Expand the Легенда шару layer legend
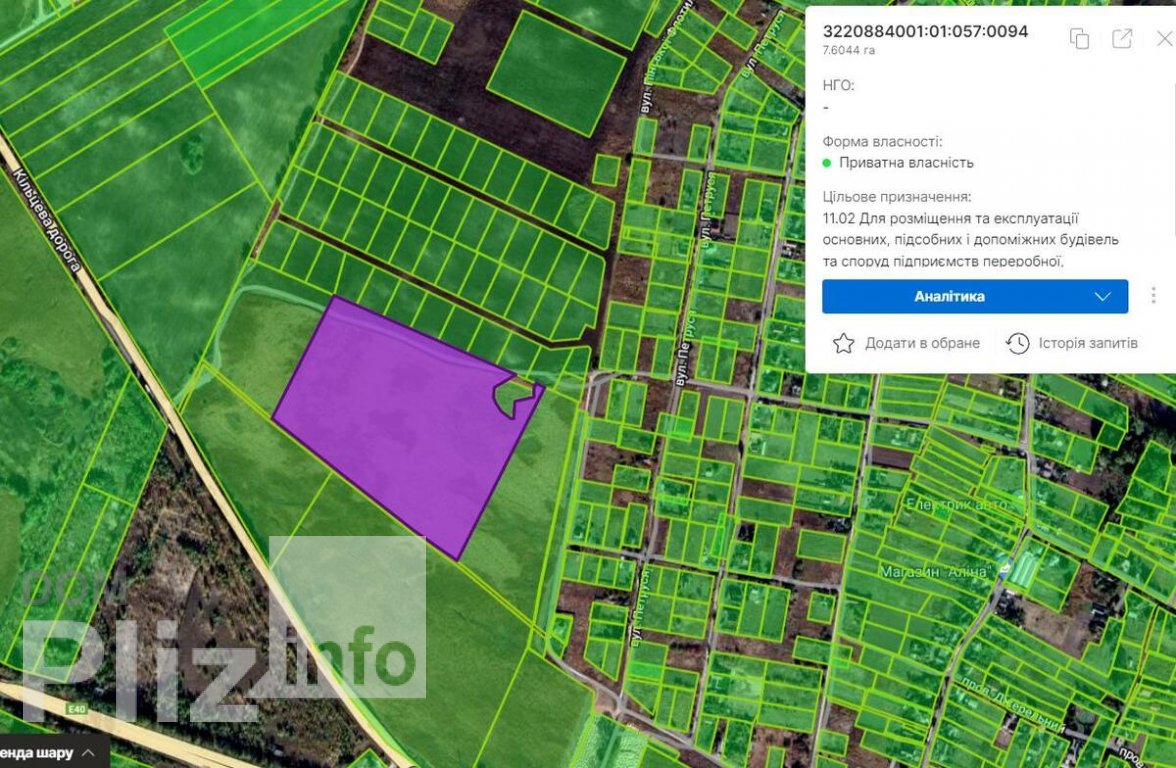The height and width of the screenshot is (768, 1176). point(50,753)
